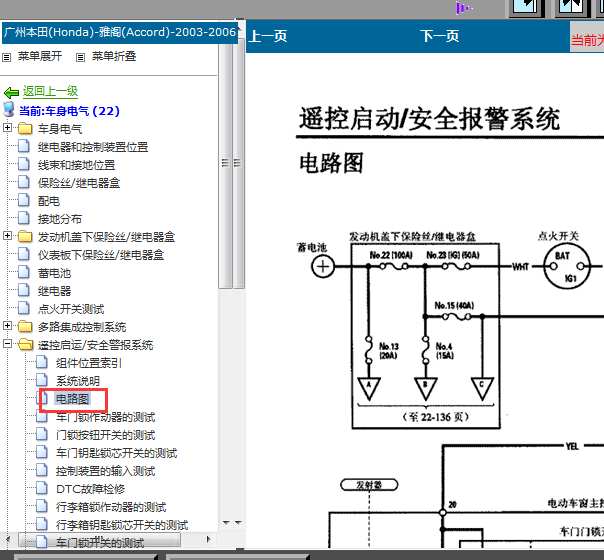
Task: Click the green back arrow icon
Action: 11,92
